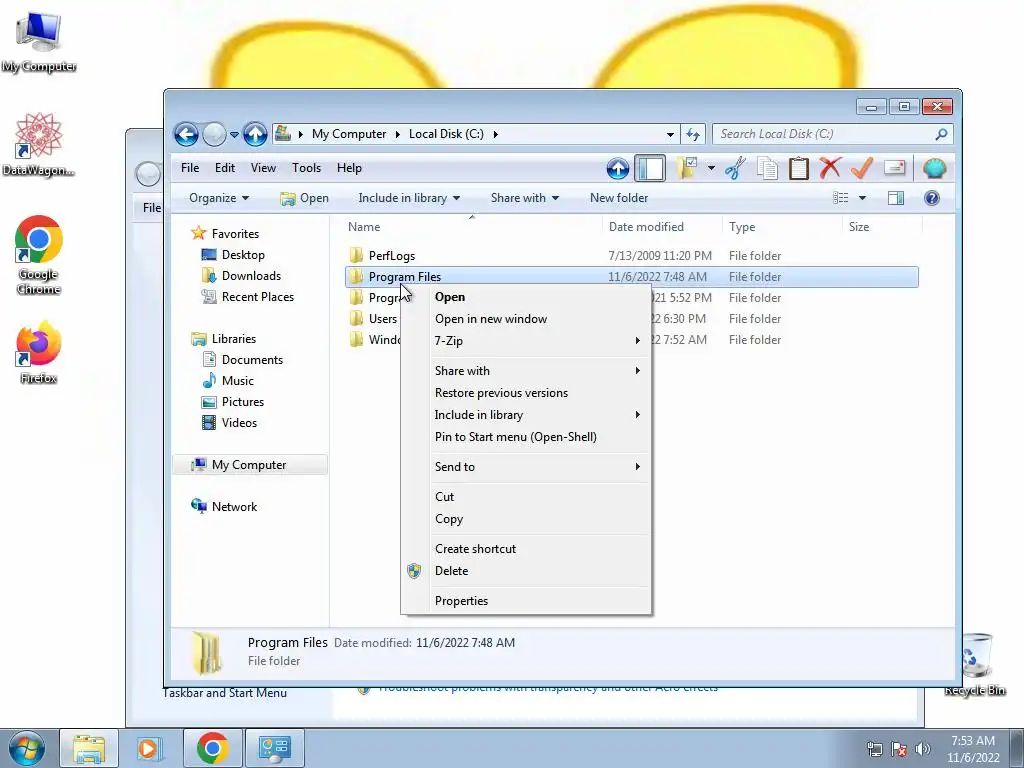Click the Open command bar button
The image size is (1024, 768).
[304, 198]
